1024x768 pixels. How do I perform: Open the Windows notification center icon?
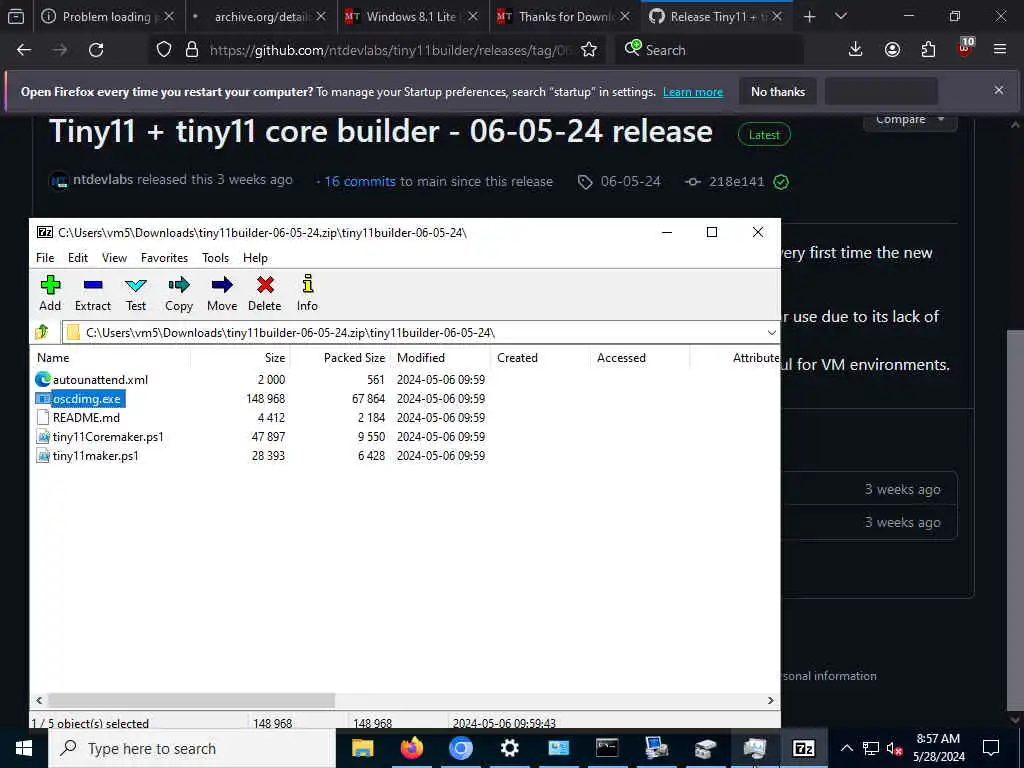click(x=991, y=748)
